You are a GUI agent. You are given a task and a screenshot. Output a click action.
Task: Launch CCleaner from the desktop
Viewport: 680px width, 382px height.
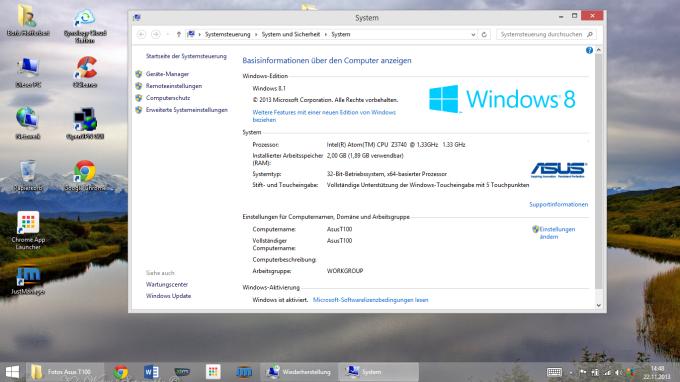pos(85,72)
